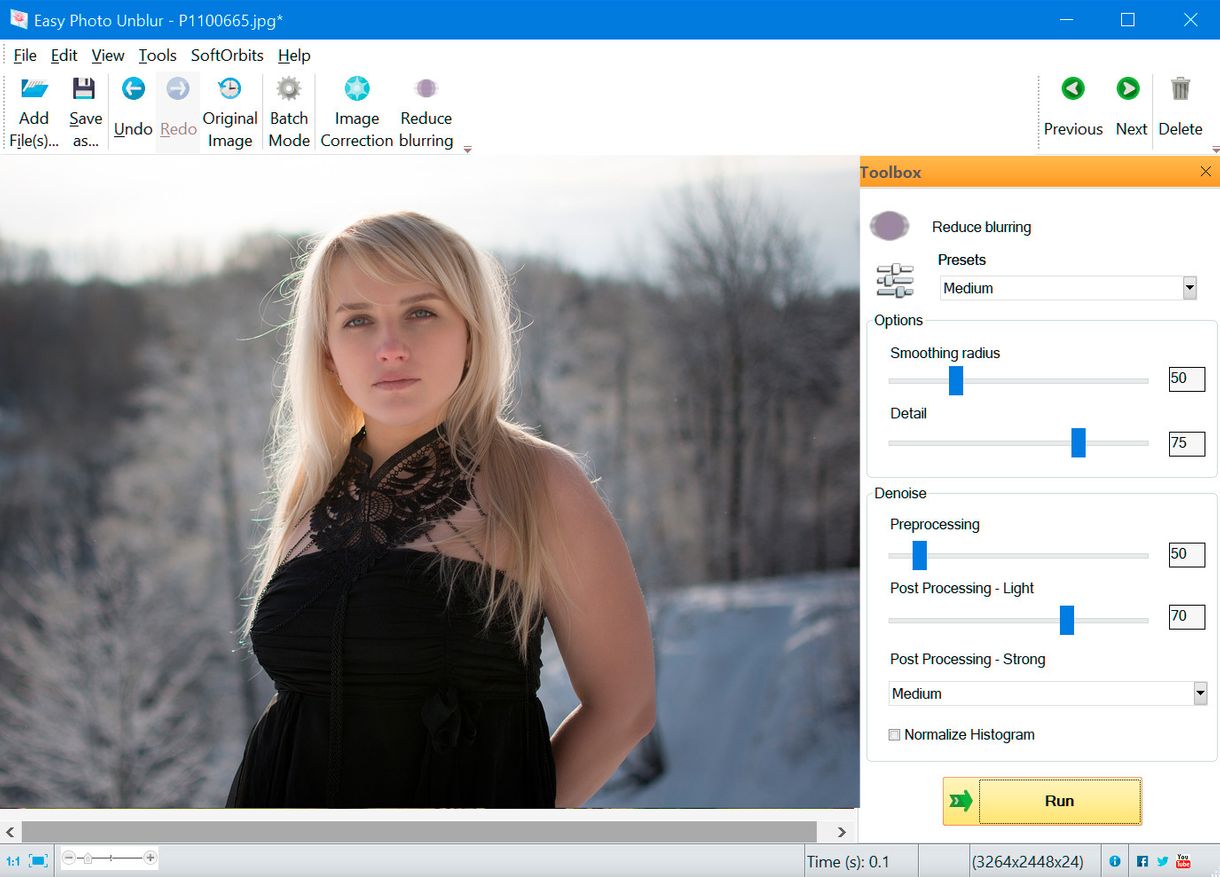Select the Reduce blurring tool
The height and width of the screenshot is (877, 1220).
426,90
